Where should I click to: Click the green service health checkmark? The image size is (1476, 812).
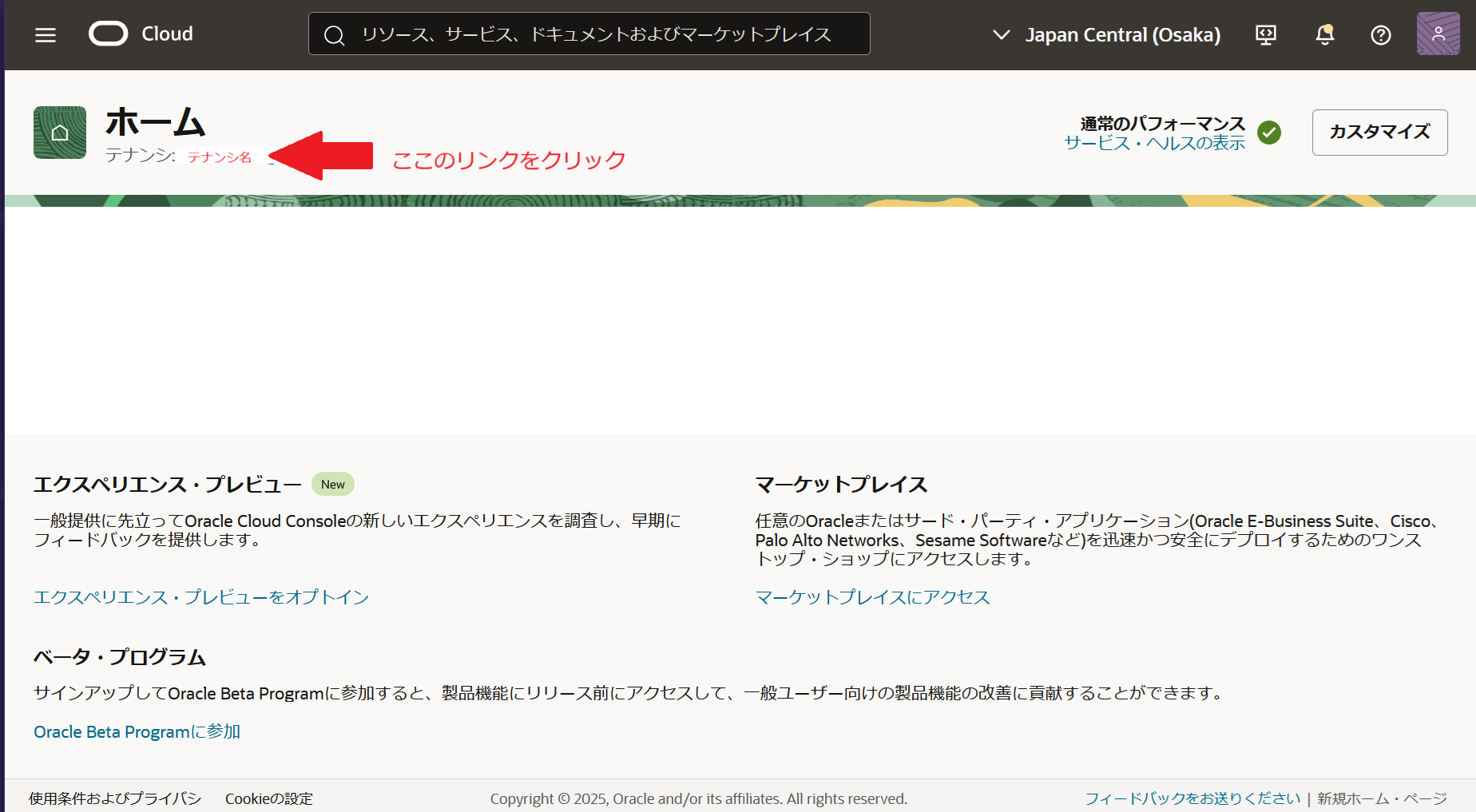[x=1269, y=133]
